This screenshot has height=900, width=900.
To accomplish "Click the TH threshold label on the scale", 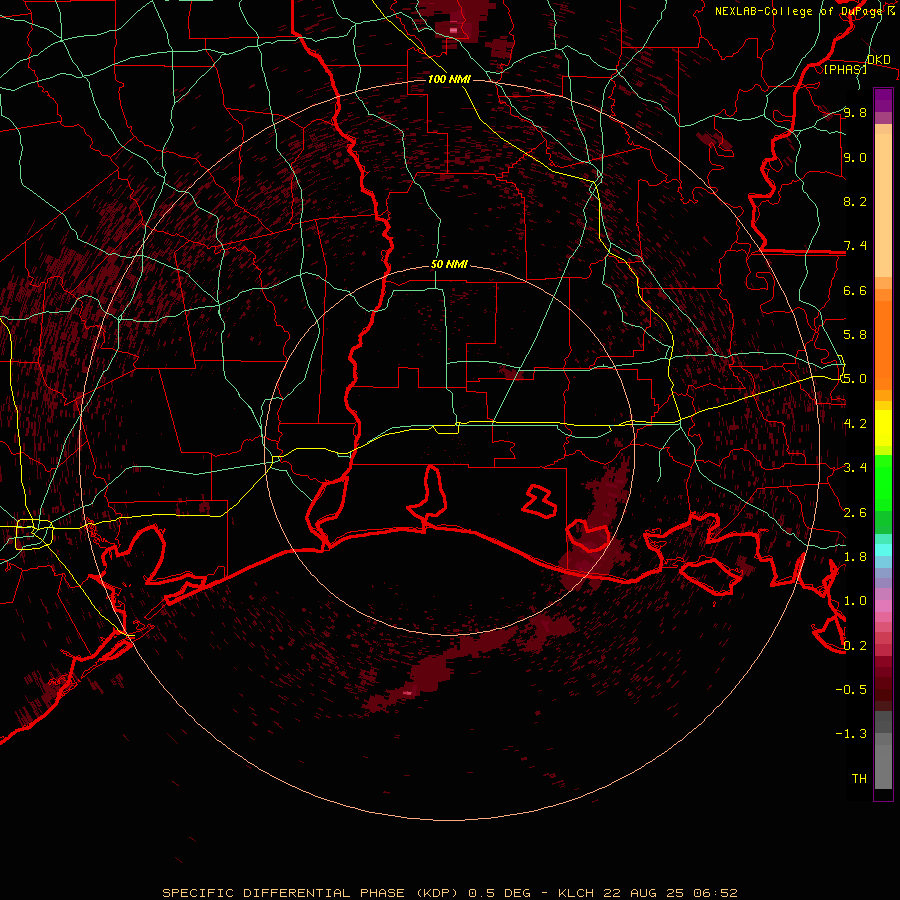I will pyautogui.click(x=859, y=779).
